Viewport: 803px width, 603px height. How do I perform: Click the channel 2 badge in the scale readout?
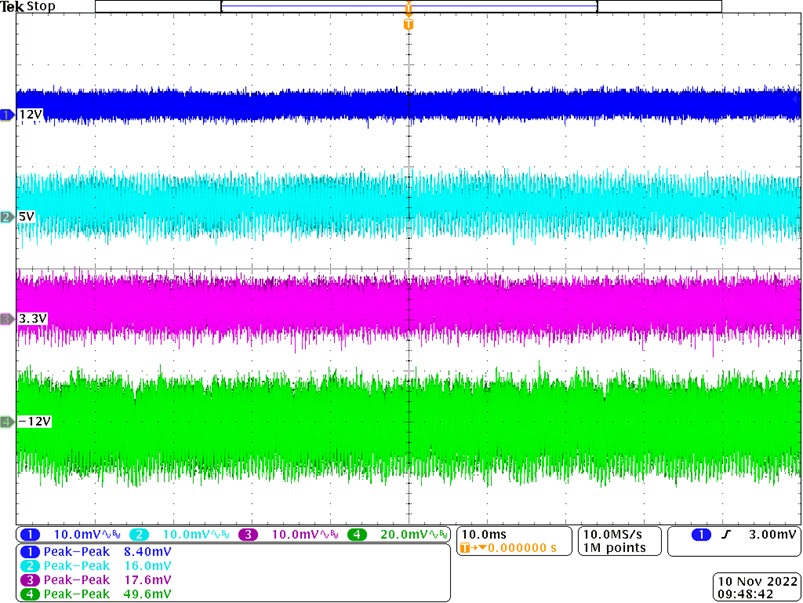point(139,535)
